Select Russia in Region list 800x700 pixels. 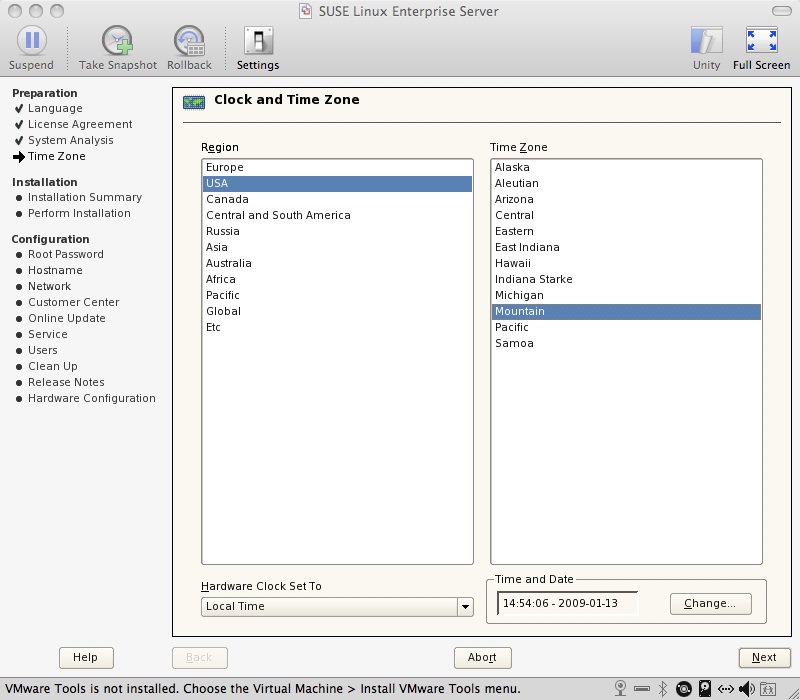[337, 231]
